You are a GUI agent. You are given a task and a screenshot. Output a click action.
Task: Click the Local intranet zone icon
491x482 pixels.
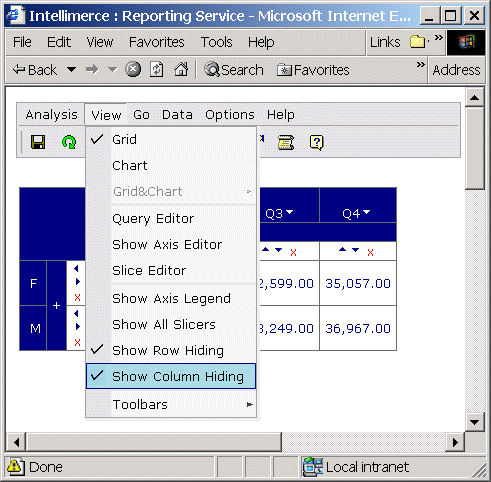pyautogui.click(x=312, y=466)
